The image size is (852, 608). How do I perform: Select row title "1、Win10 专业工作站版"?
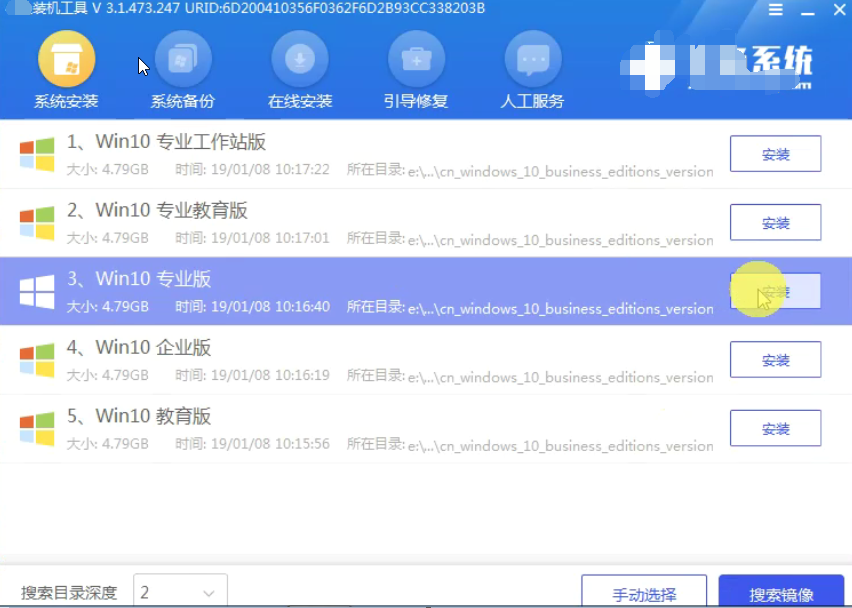166,142
